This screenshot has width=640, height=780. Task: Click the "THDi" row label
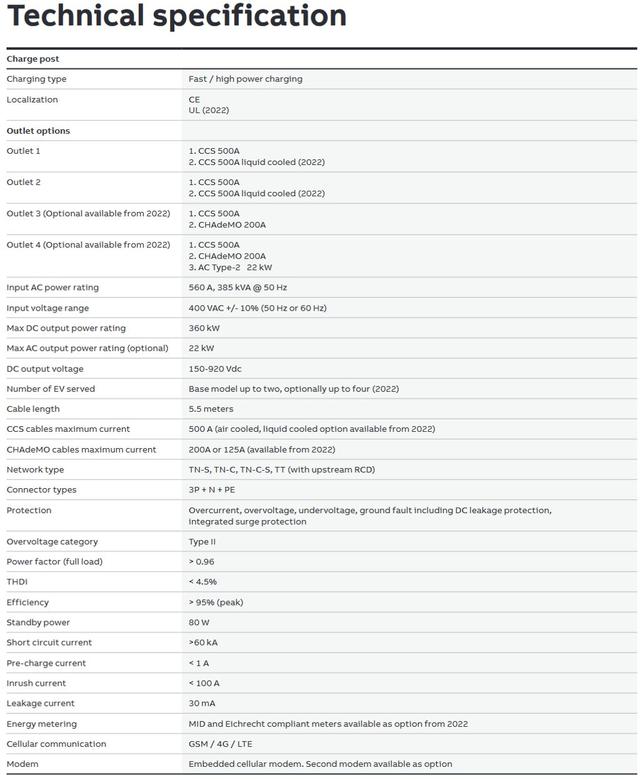(x=17, y=582)
